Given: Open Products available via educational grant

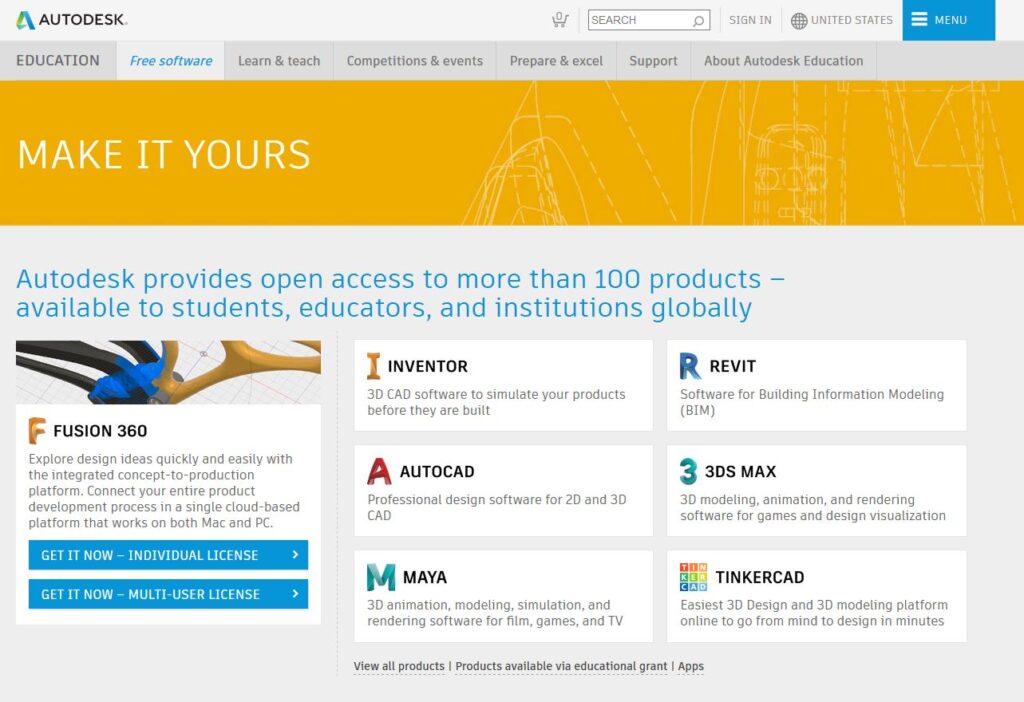Looking at the screenshot, I should click(561, 666).
